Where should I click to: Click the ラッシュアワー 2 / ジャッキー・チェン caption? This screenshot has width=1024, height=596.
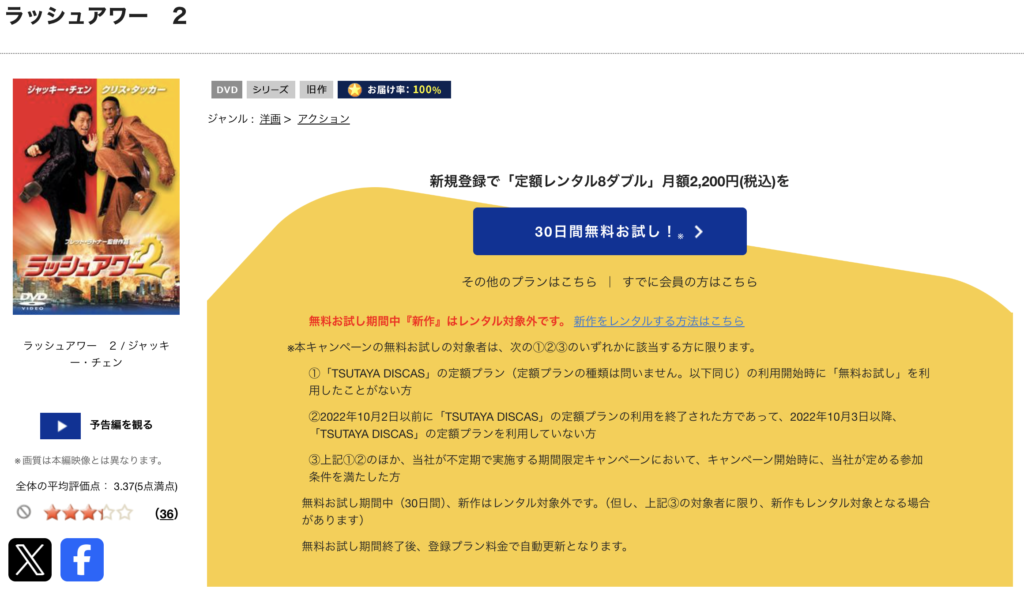[96, 353]
